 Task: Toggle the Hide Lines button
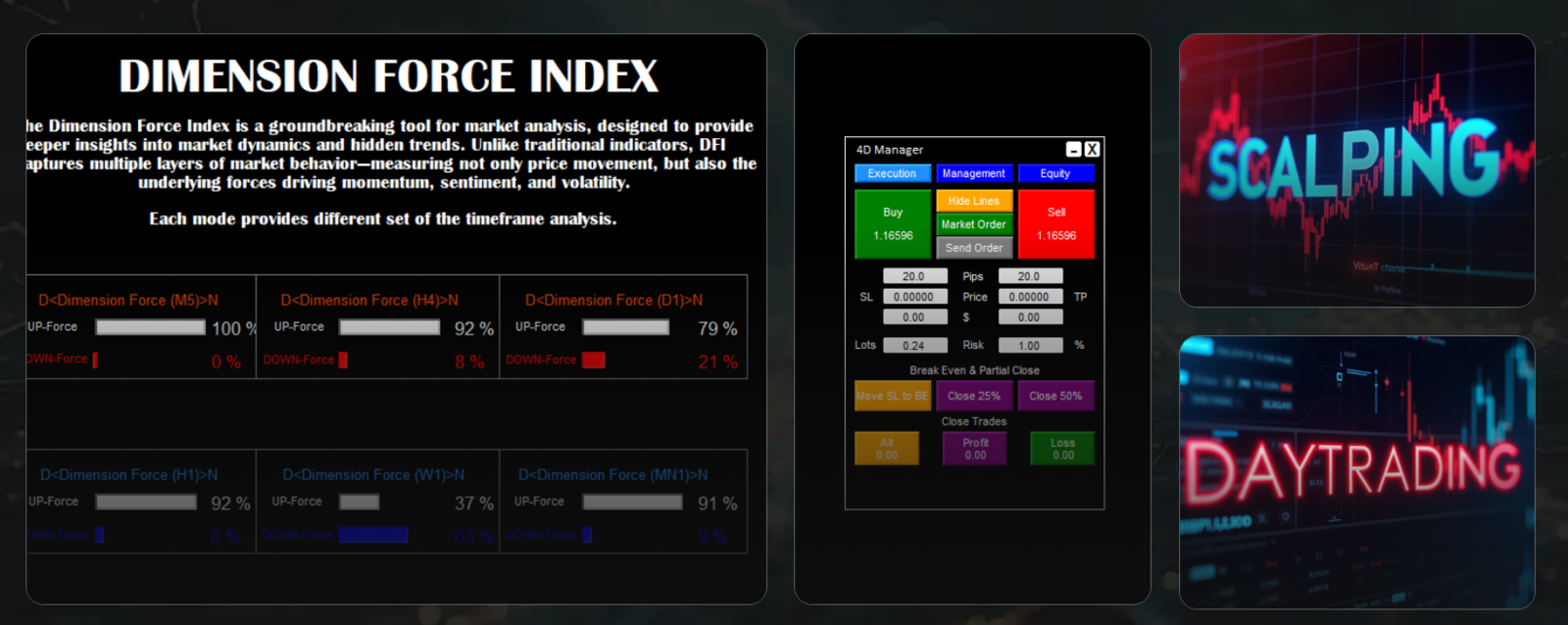pos(973,201)
